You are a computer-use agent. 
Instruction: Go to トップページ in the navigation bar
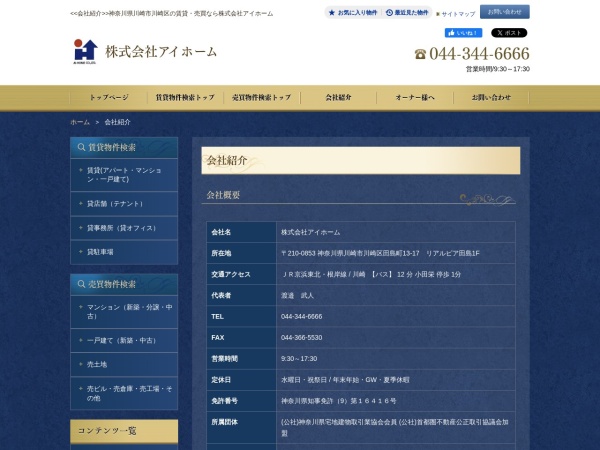[x=109, y=98]
